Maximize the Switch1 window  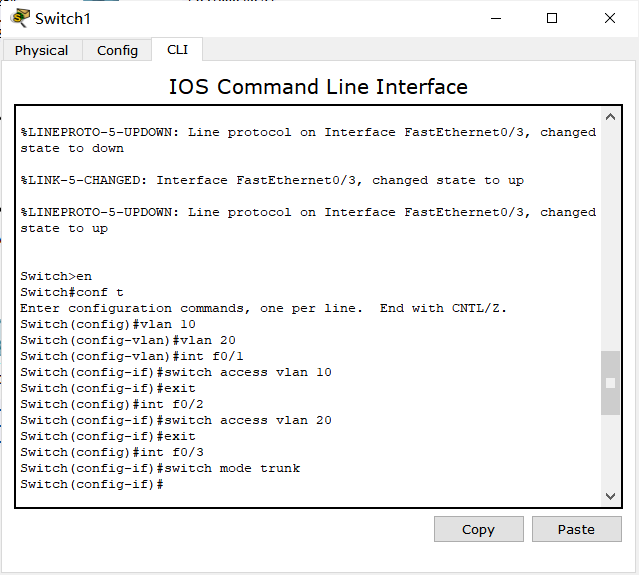click(x=552, y=18)
